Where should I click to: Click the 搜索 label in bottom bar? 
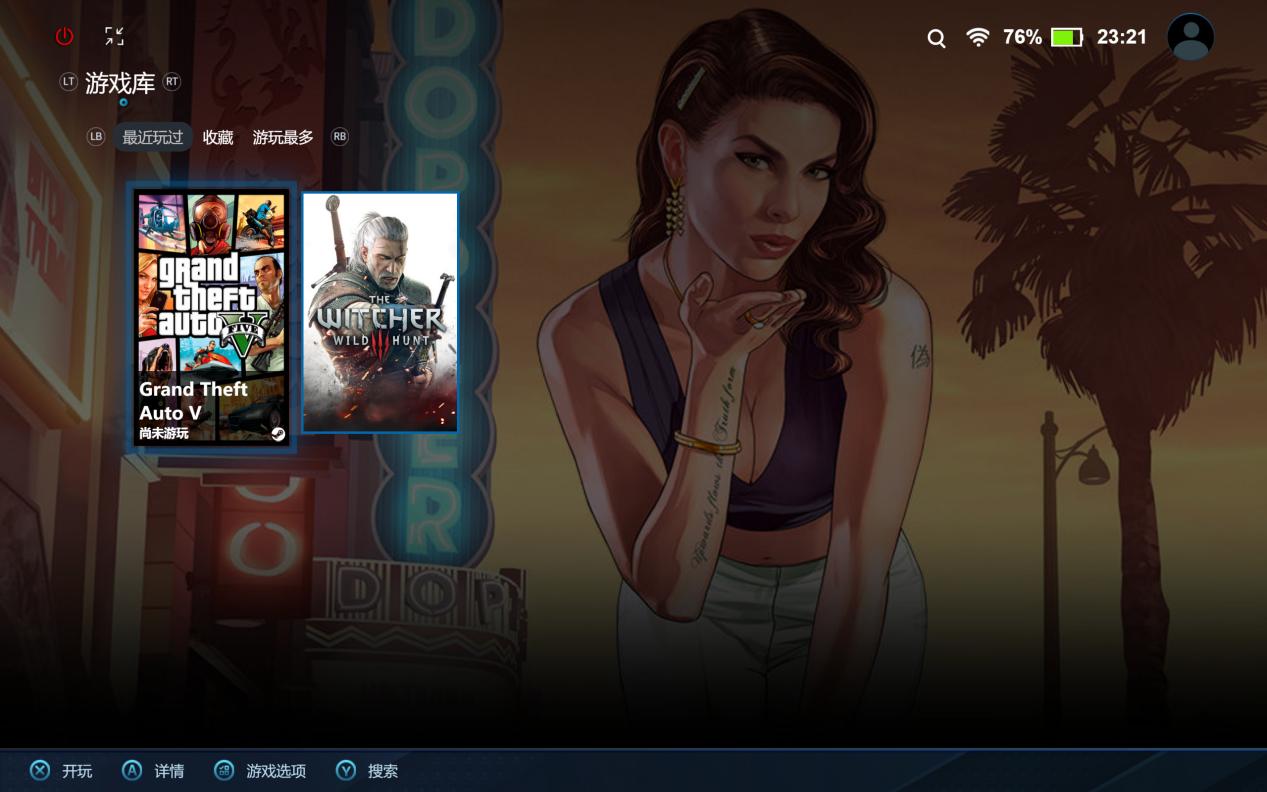383,771
